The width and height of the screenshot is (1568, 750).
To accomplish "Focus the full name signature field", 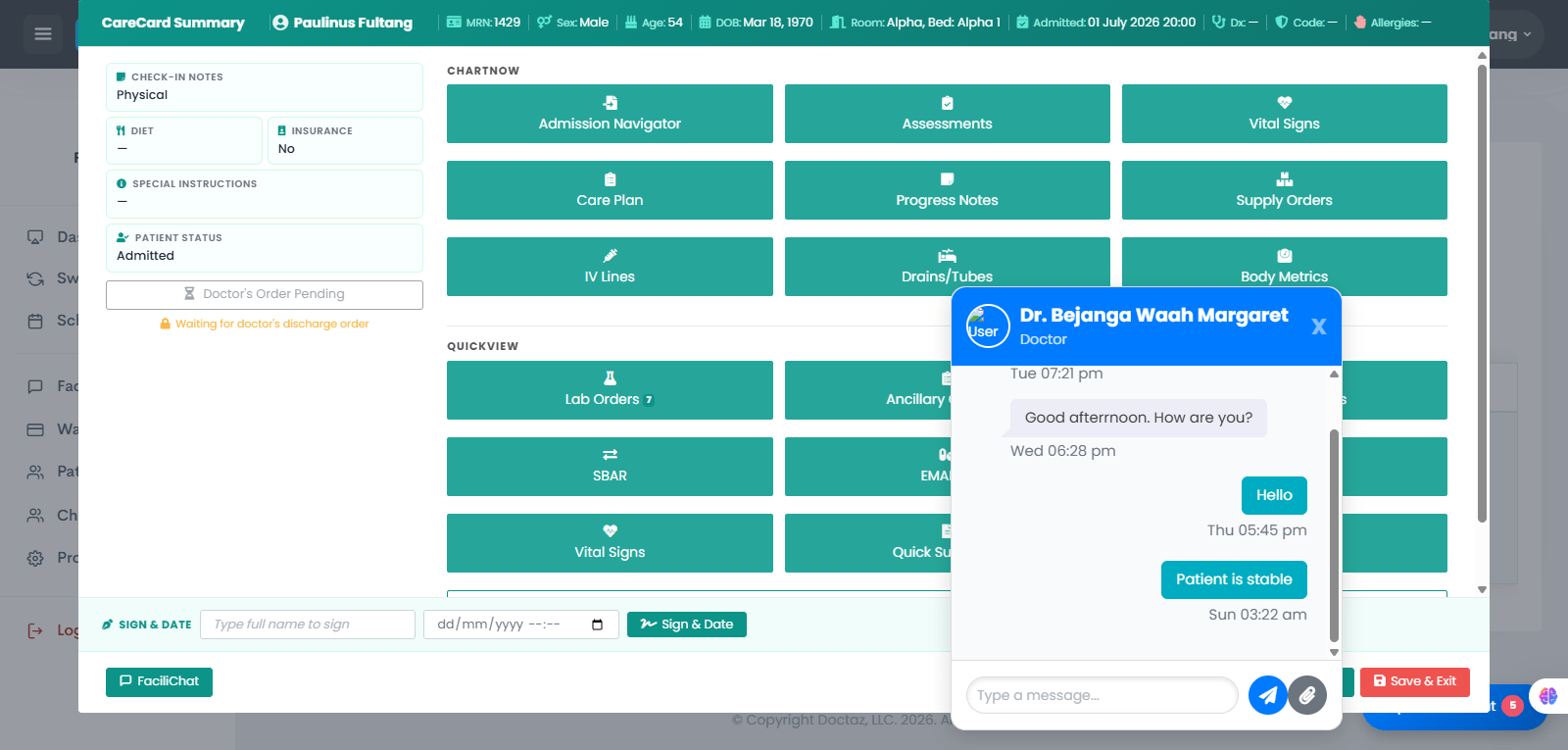I will point(308,625).
